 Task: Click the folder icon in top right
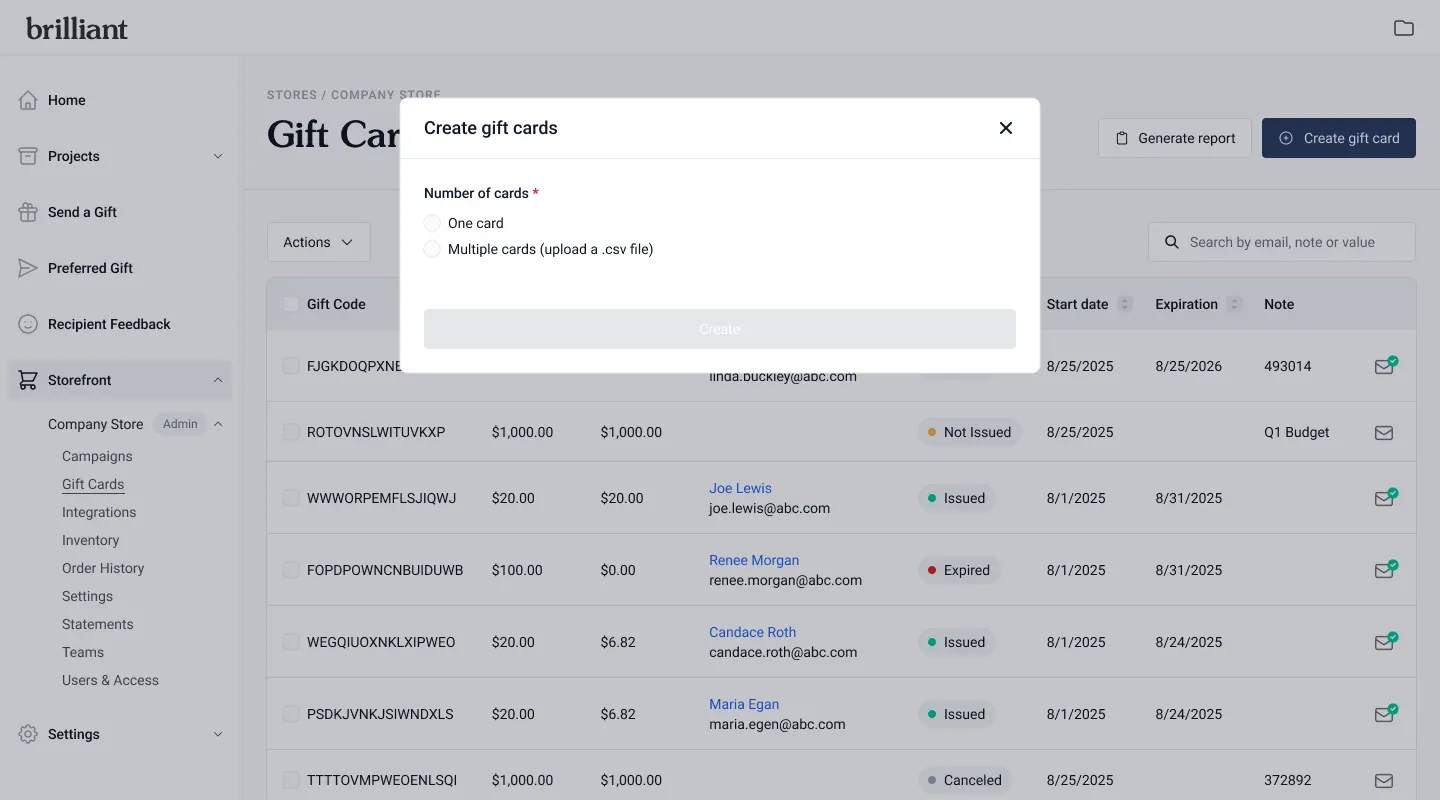coord(1404,28)
